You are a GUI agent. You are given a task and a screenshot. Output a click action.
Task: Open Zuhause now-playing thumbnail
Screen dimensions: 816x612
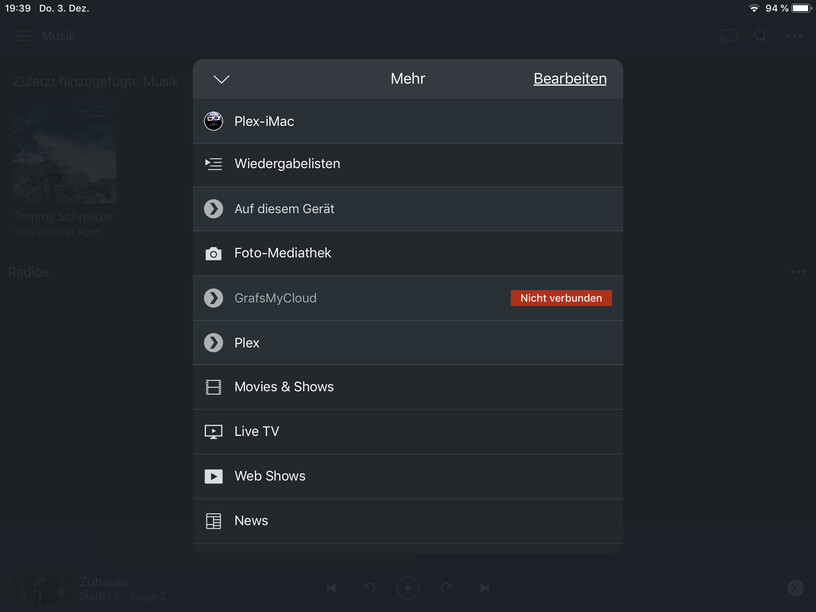coord(42,588)
